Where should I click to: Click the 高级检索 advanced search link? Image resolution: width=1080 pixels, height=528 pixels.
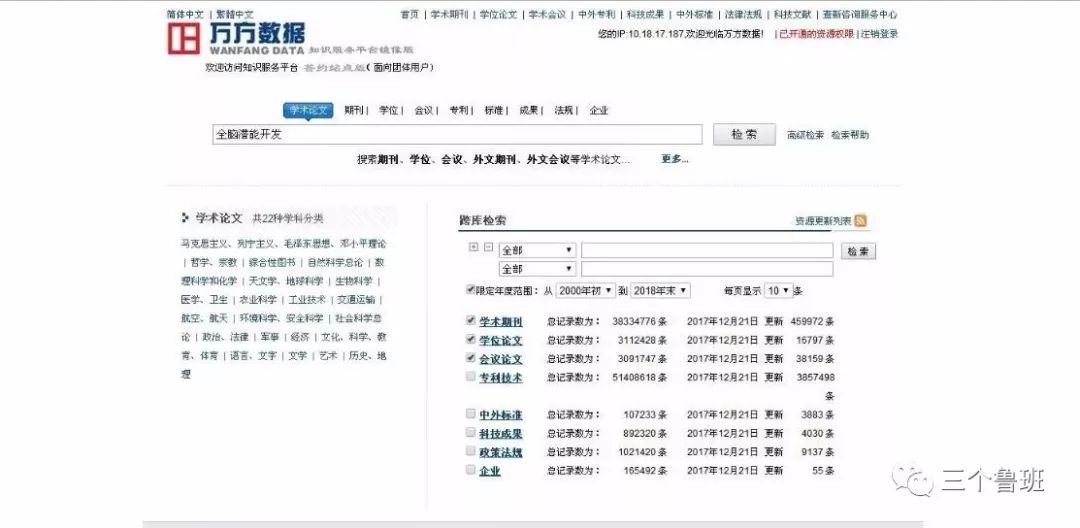click(805, 135)
